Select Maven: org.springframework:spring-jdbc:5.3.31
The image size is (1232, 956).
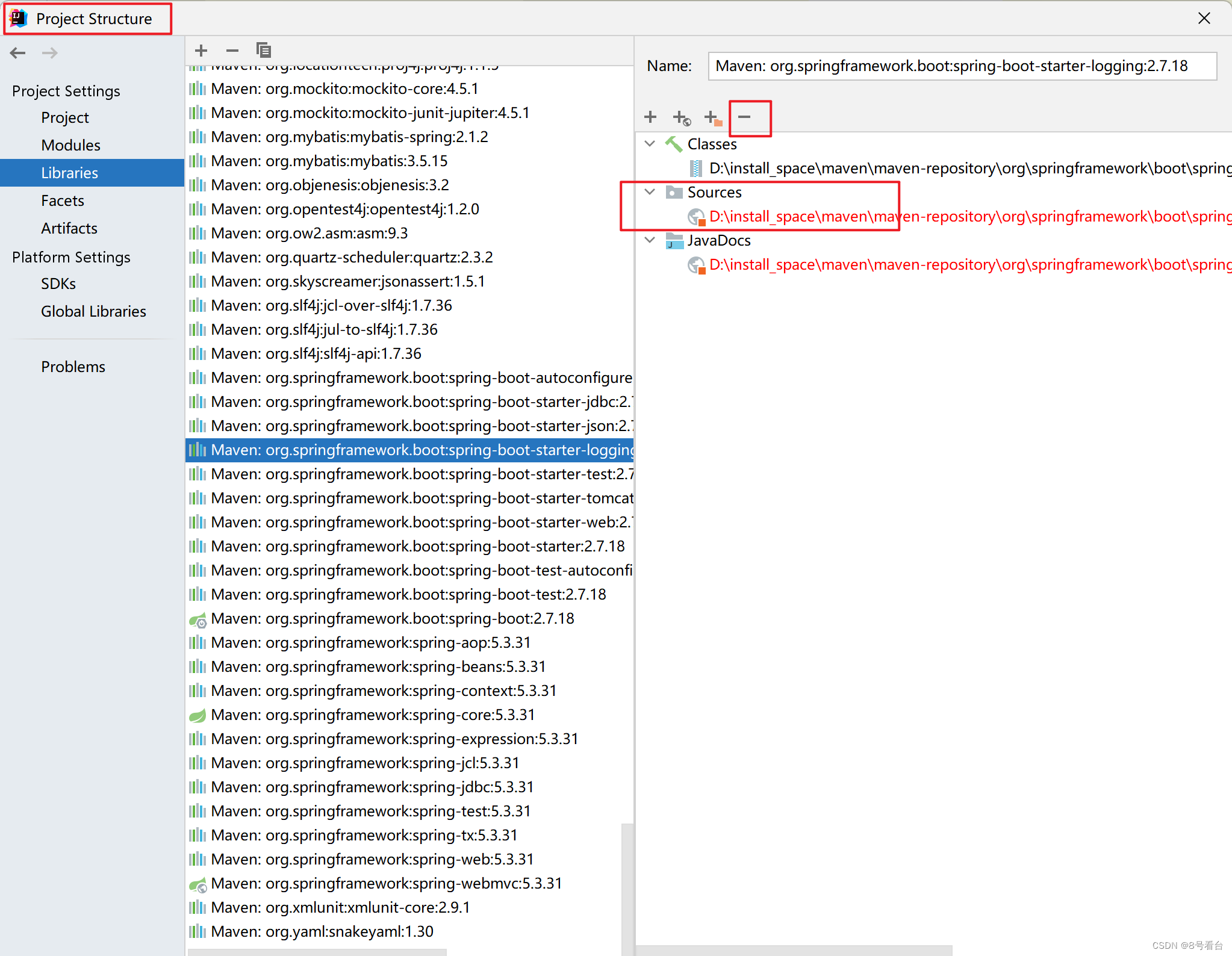[x=409, y=787]
